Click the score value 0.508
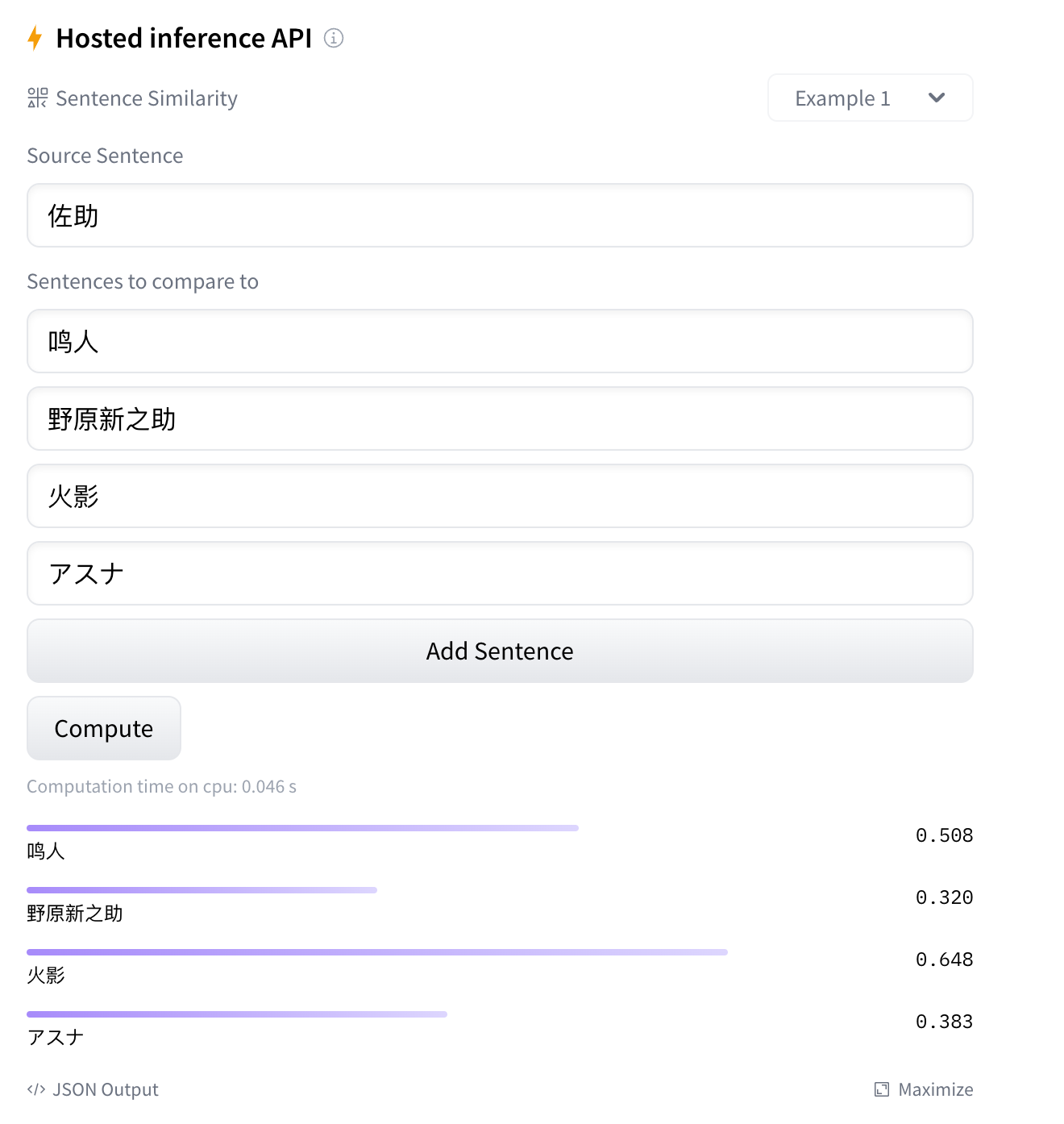 click(944, 835)
